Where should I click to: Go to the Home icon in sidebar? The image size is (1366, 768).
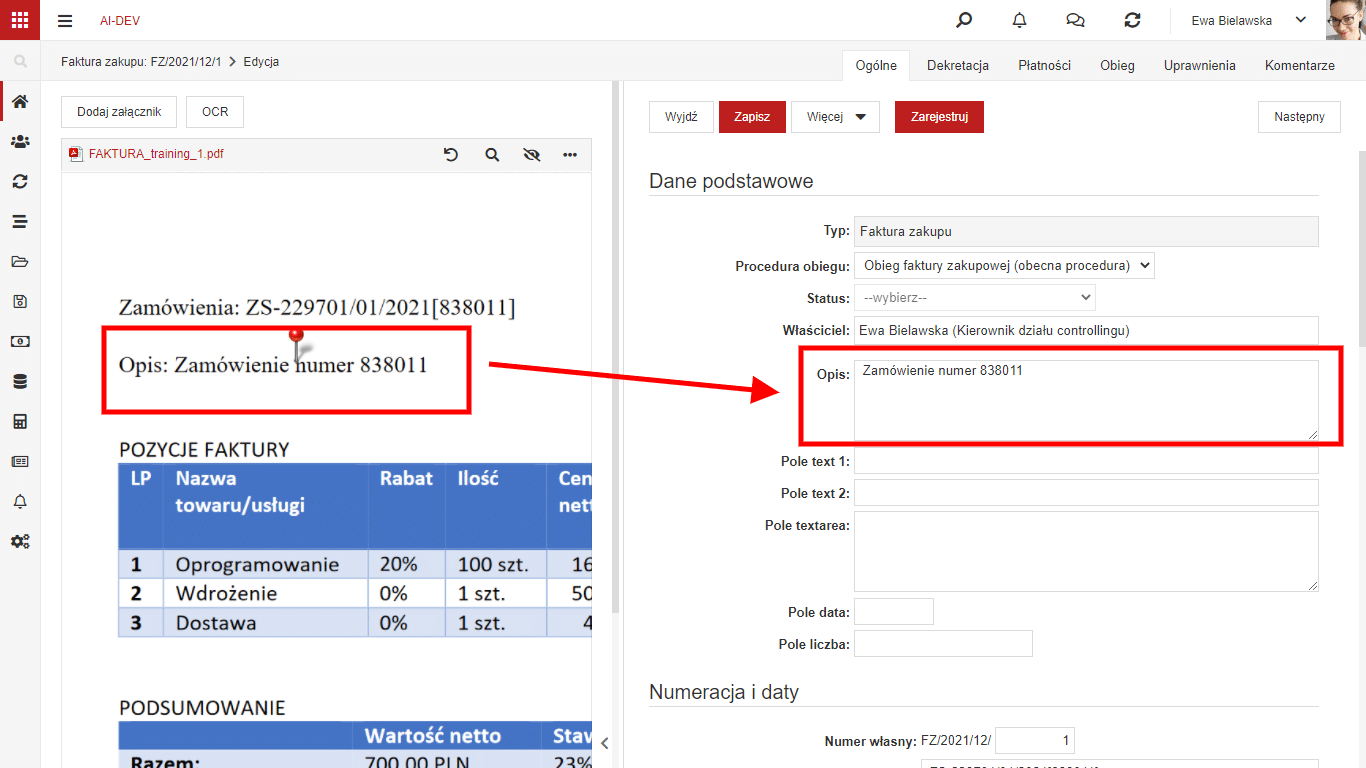20,102
